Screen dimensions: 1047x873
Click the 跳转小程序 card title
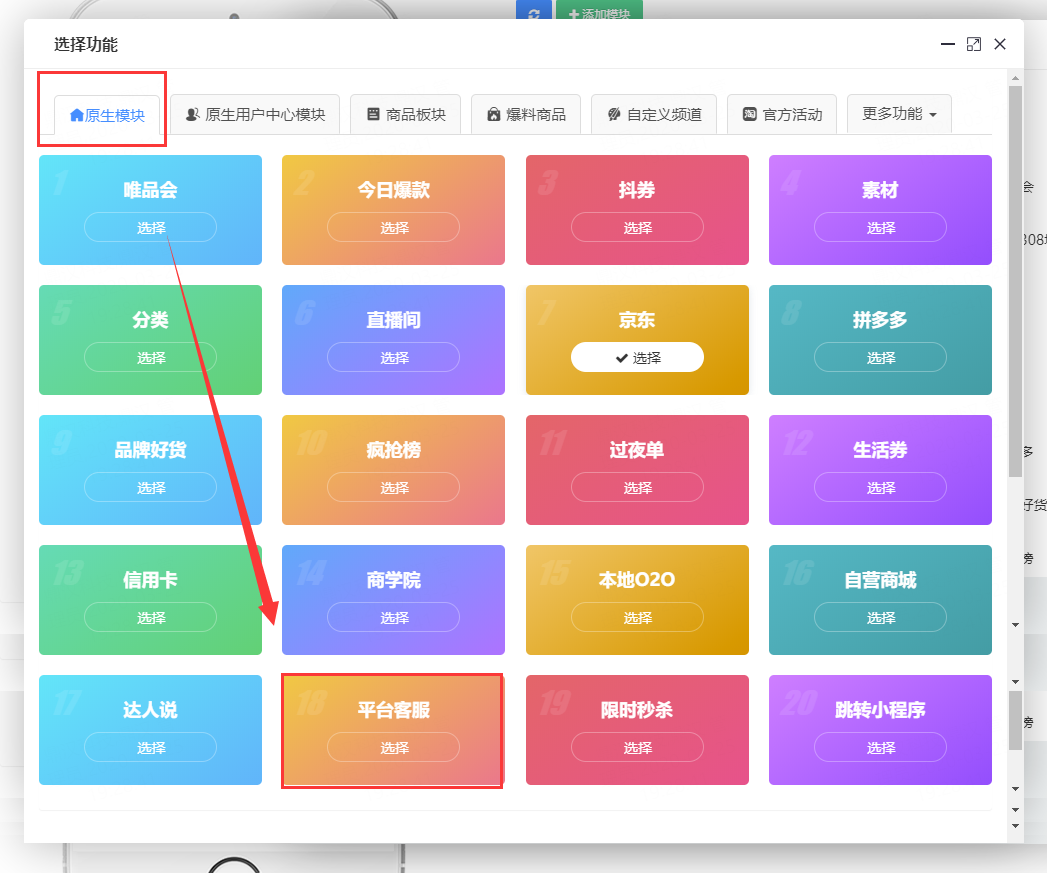tap(880, 709)
